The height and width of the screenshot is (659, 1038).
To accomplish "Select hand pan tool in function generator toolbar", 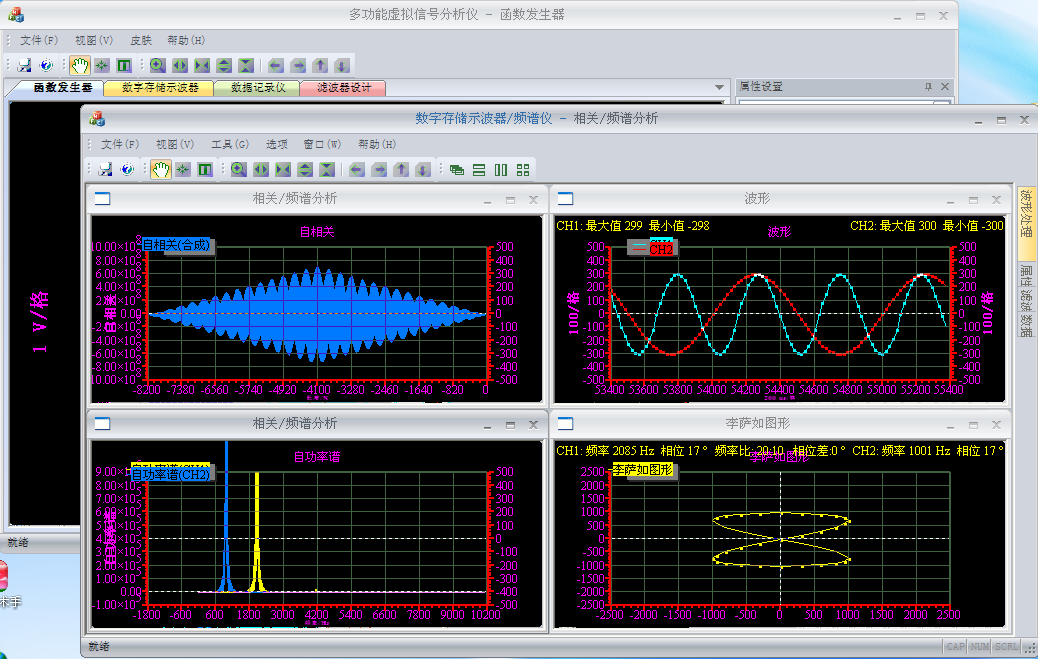I will click(x=79, y=65).
